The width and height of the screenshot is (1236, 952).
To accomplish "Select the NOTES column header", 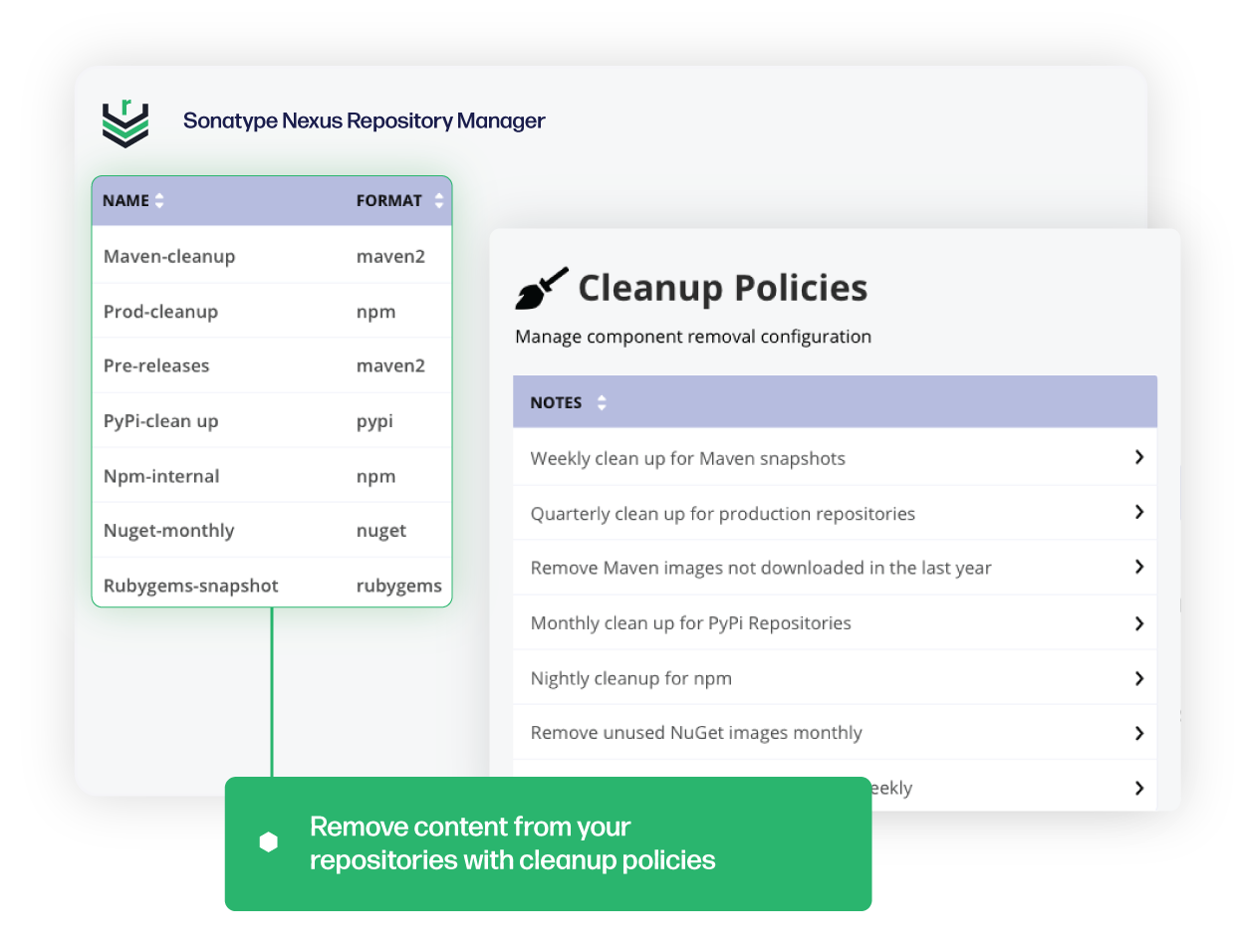I will click(555, 402).
